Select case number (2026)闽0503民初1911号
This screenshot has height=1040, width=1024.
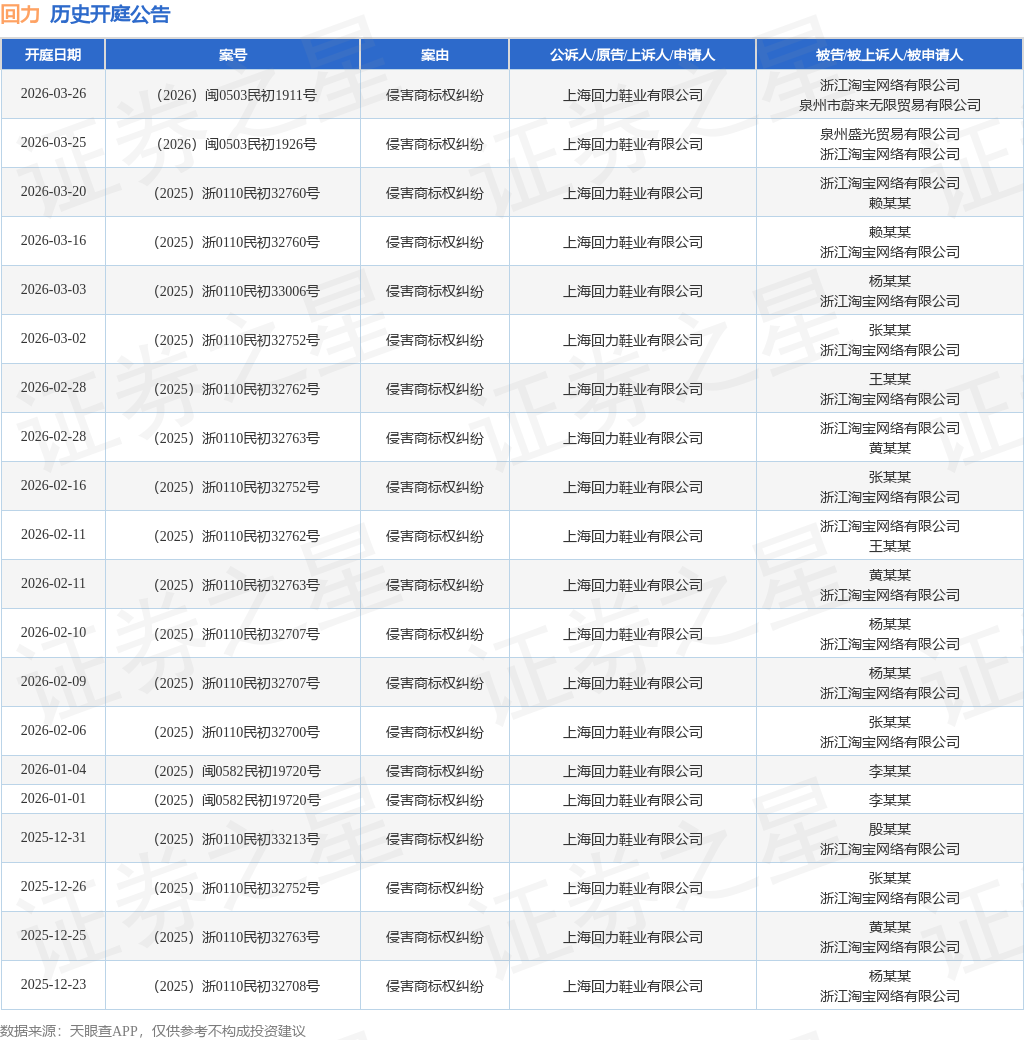coord(236,96)
